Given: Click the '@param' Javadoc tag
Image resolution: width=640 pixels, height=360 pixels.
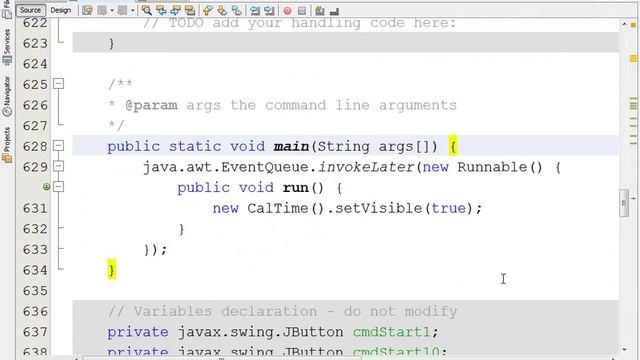Looking at the screenshot, I should [151, 105].
